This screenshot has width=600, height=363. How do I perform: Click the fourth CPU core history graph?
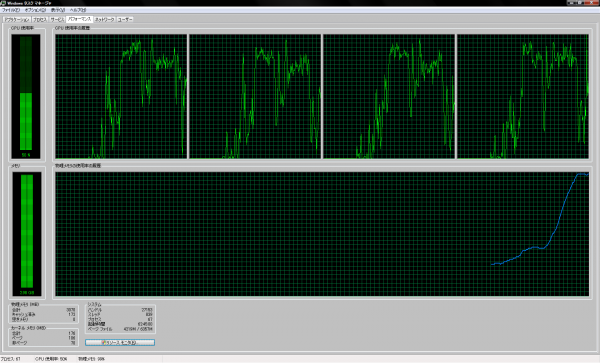523,96
